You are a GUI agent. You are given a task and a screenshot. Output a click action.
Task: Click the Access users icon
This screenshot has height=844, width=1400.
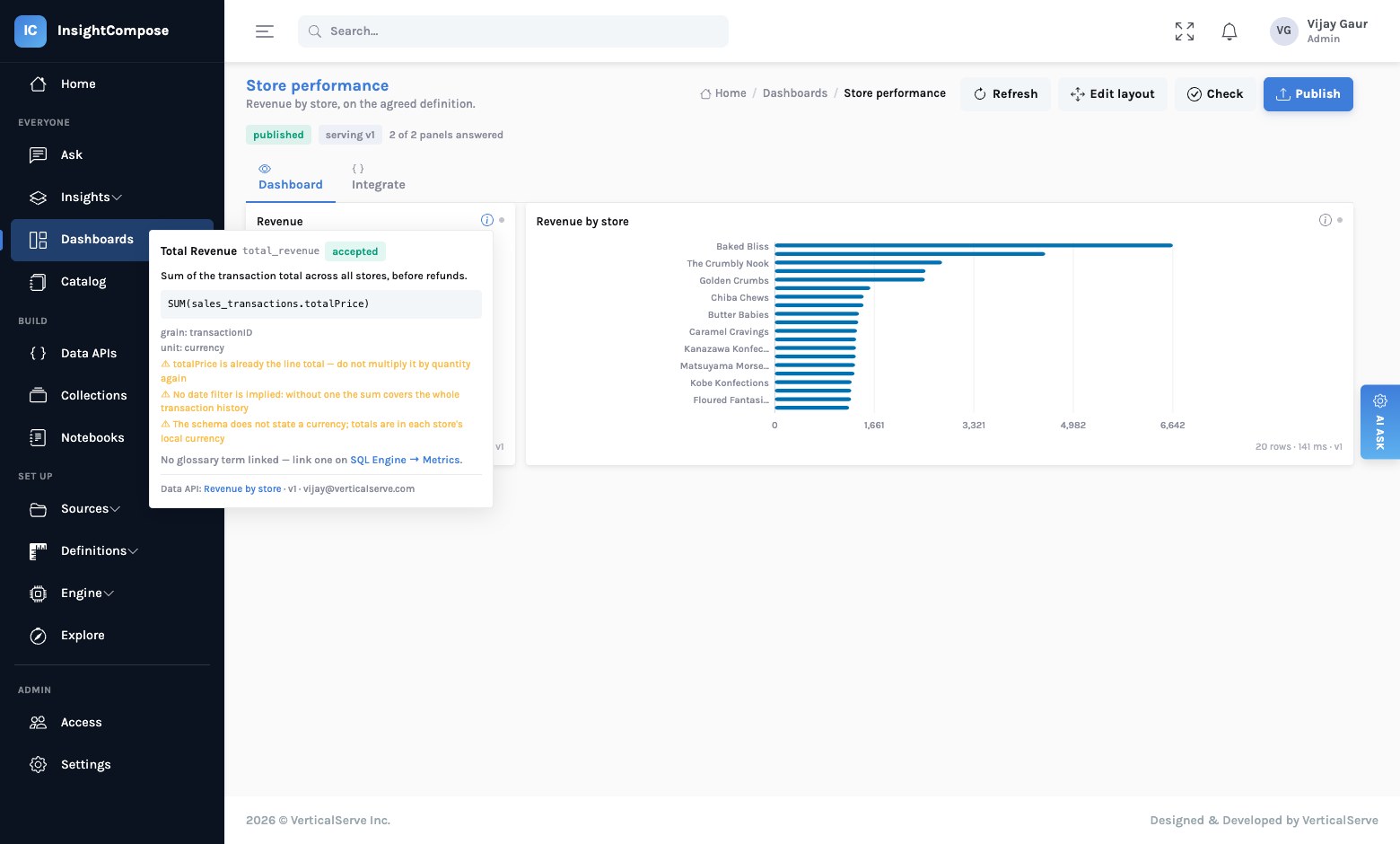click(38, 722)
